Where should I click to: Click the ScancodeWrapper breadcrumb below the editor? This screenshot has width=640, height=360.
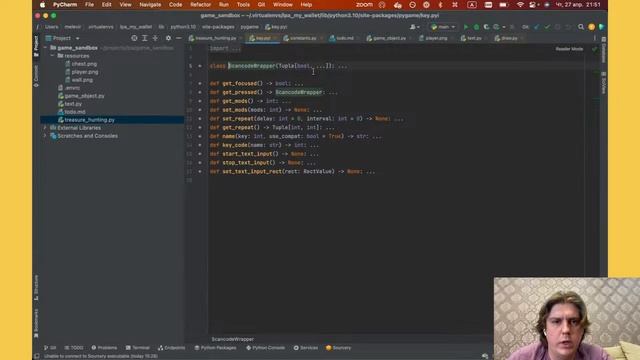pos(233,339)
